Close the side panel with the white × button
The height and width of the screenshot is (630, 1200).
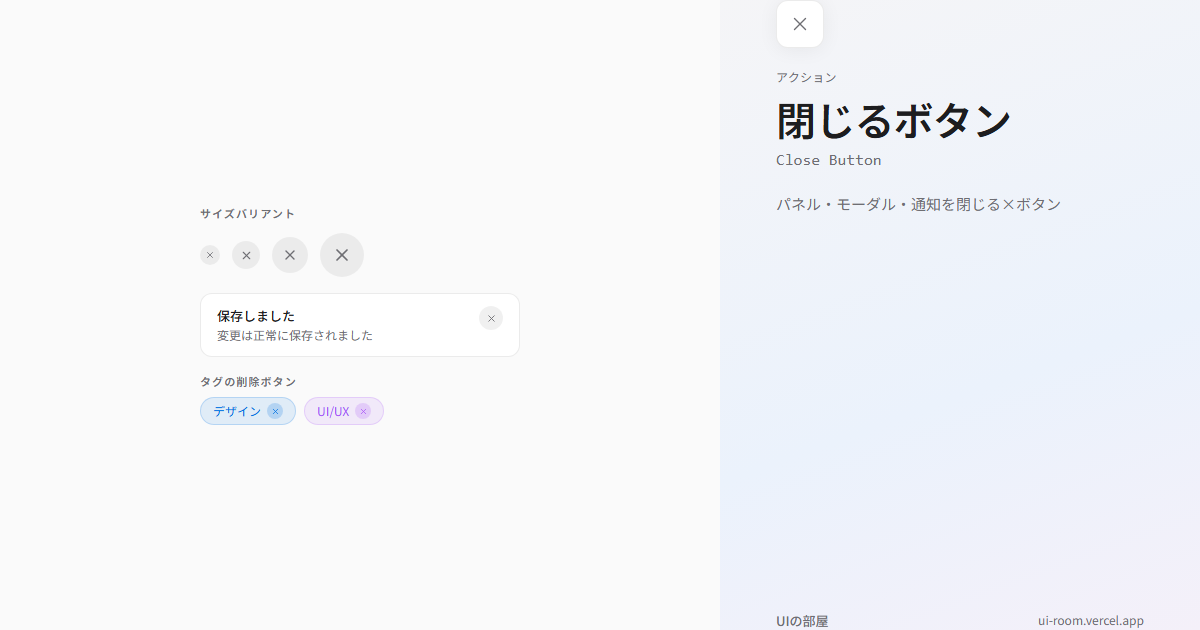[x=800, y=24]
